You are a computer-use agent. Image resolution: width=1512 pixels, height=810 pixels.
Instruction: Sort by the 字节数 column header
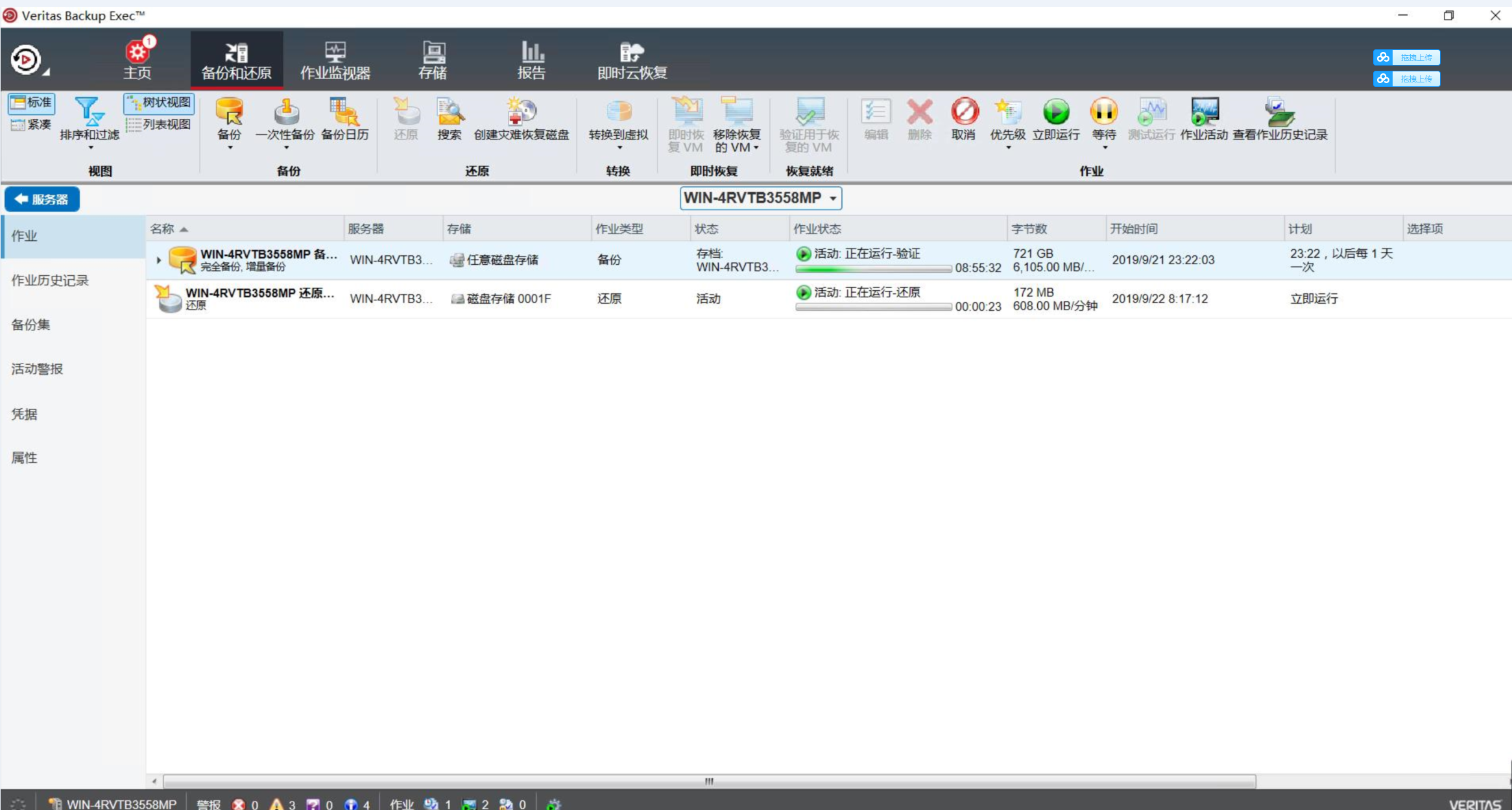pos(1056,229)
